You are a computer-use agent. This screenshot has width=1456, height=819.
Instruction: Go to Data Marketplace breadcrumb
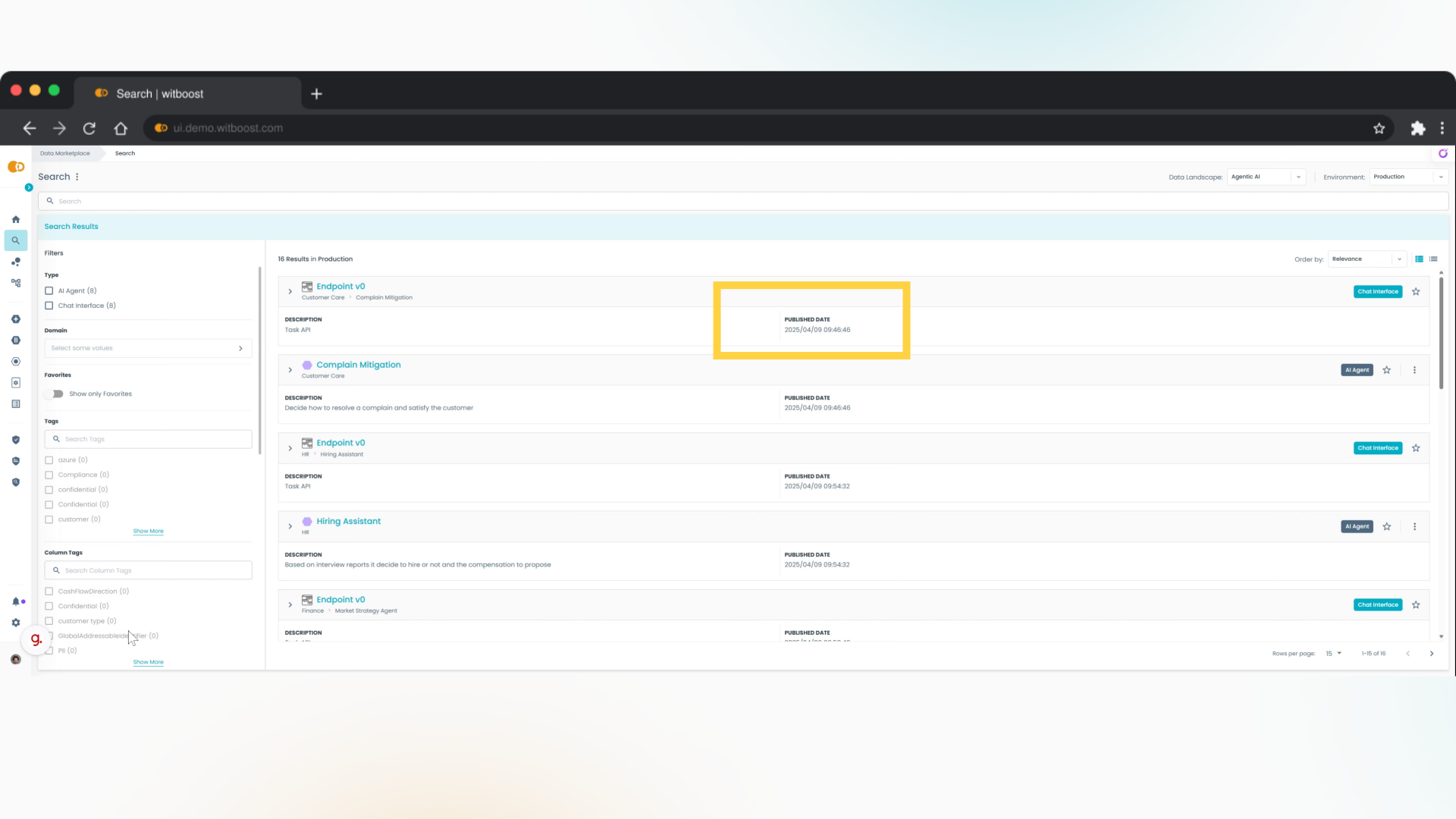64,153
